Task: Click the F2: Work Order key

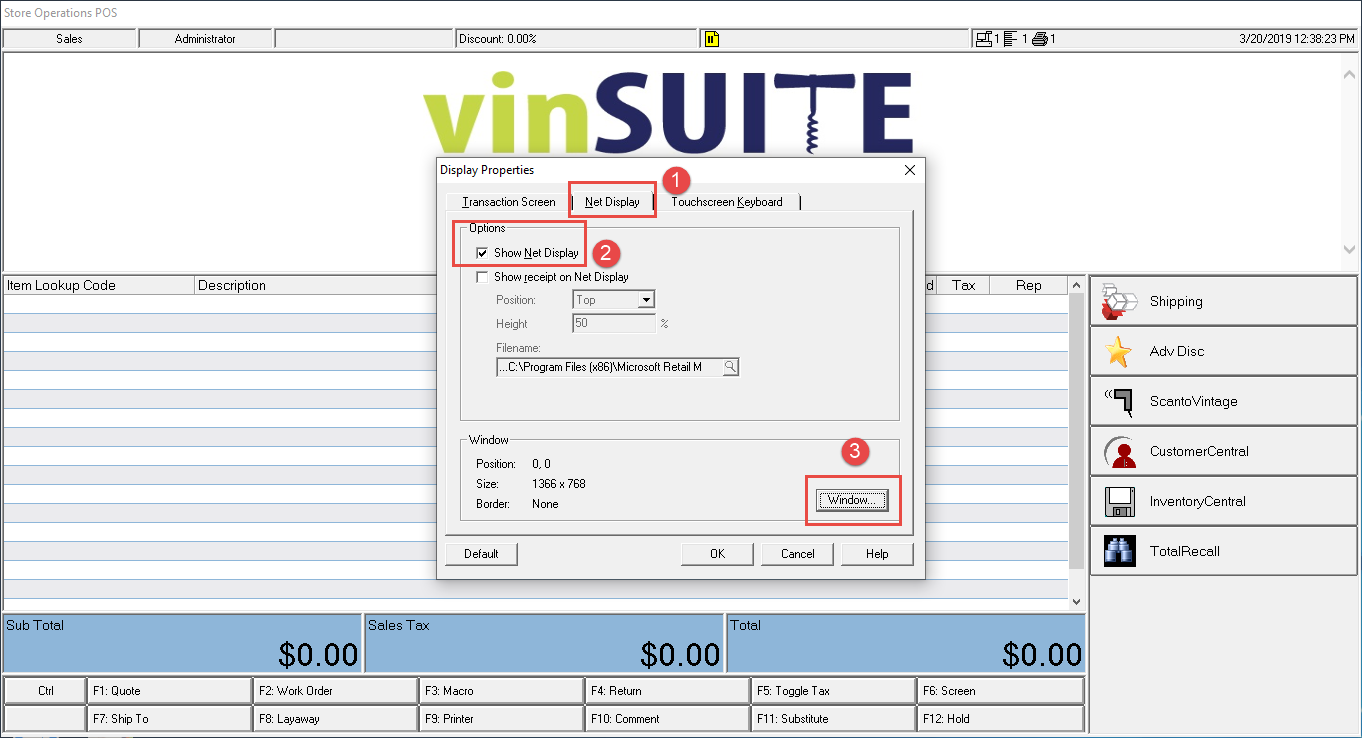Action: click(335, 691)
